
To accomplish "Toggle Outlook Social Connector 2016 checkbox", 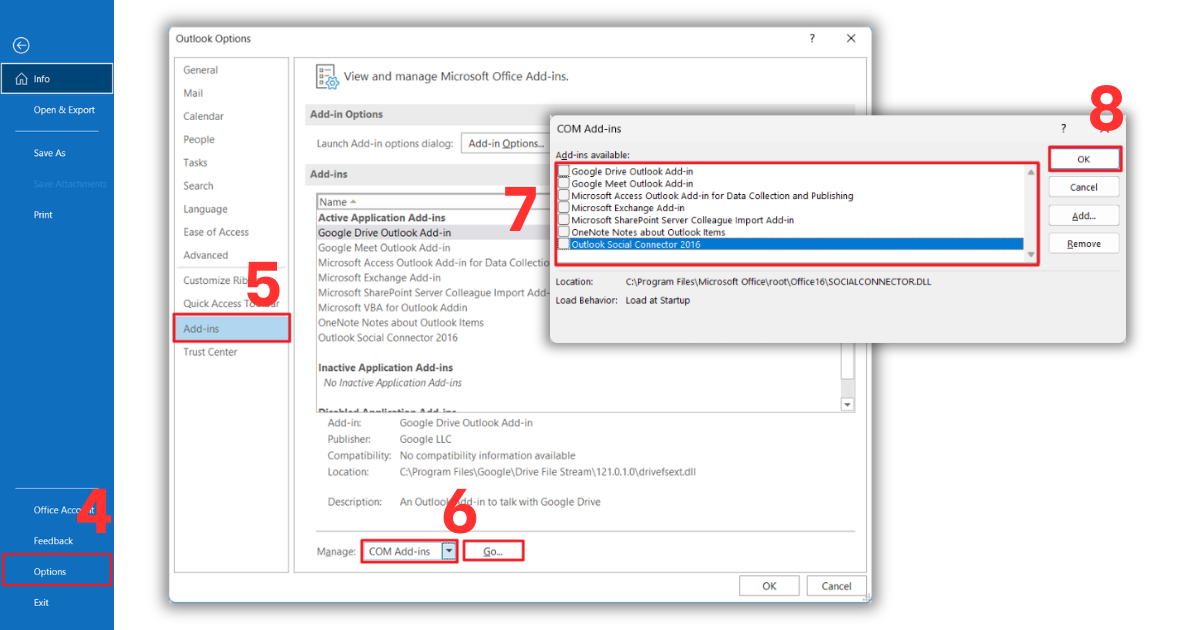I will [x=564, y=244].
